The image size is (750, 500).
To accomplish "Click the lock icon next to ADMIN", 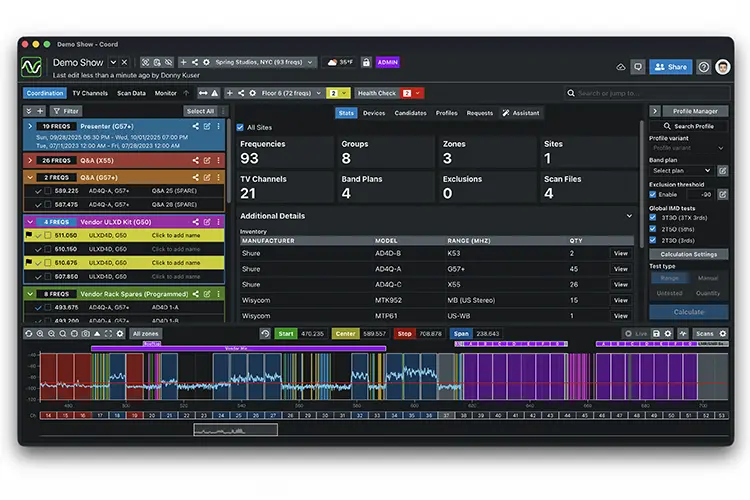I will coord(366,62).
